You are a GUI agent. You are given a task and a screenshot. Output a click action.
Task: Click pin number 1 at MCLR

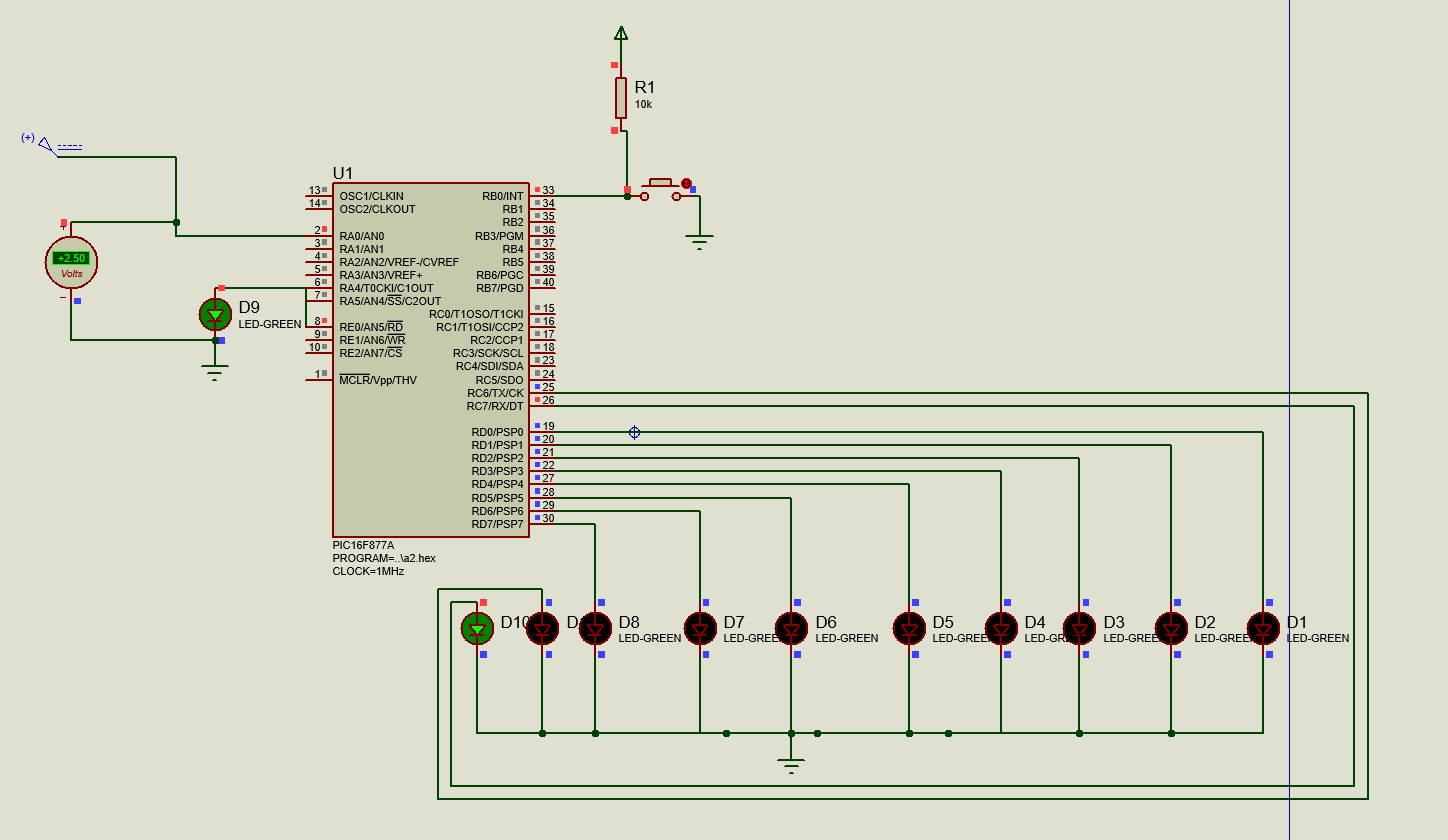pos(319,374)
